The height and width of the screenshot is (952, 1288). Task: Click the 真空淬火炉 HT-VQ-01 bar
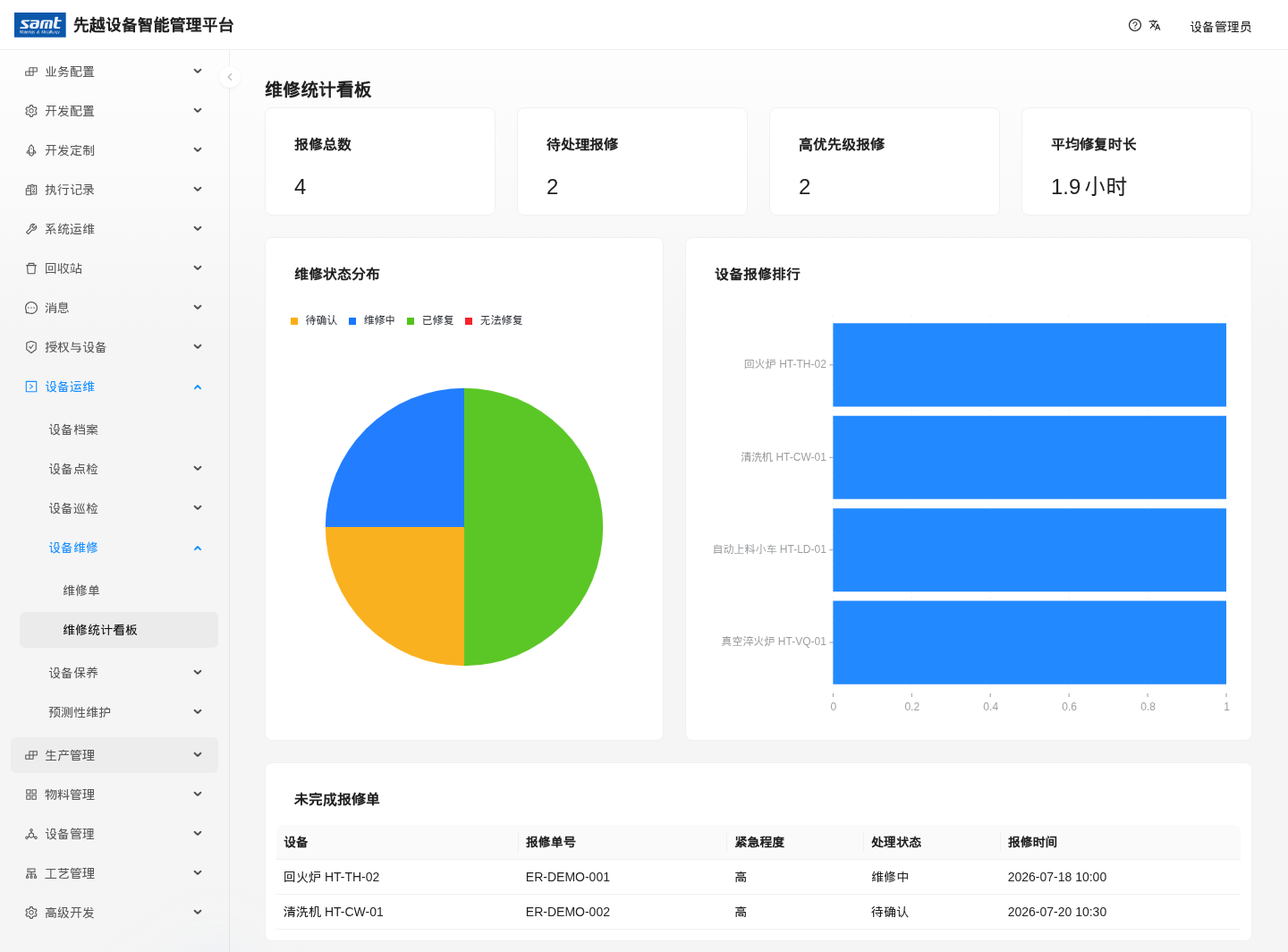pos(1030,642)
